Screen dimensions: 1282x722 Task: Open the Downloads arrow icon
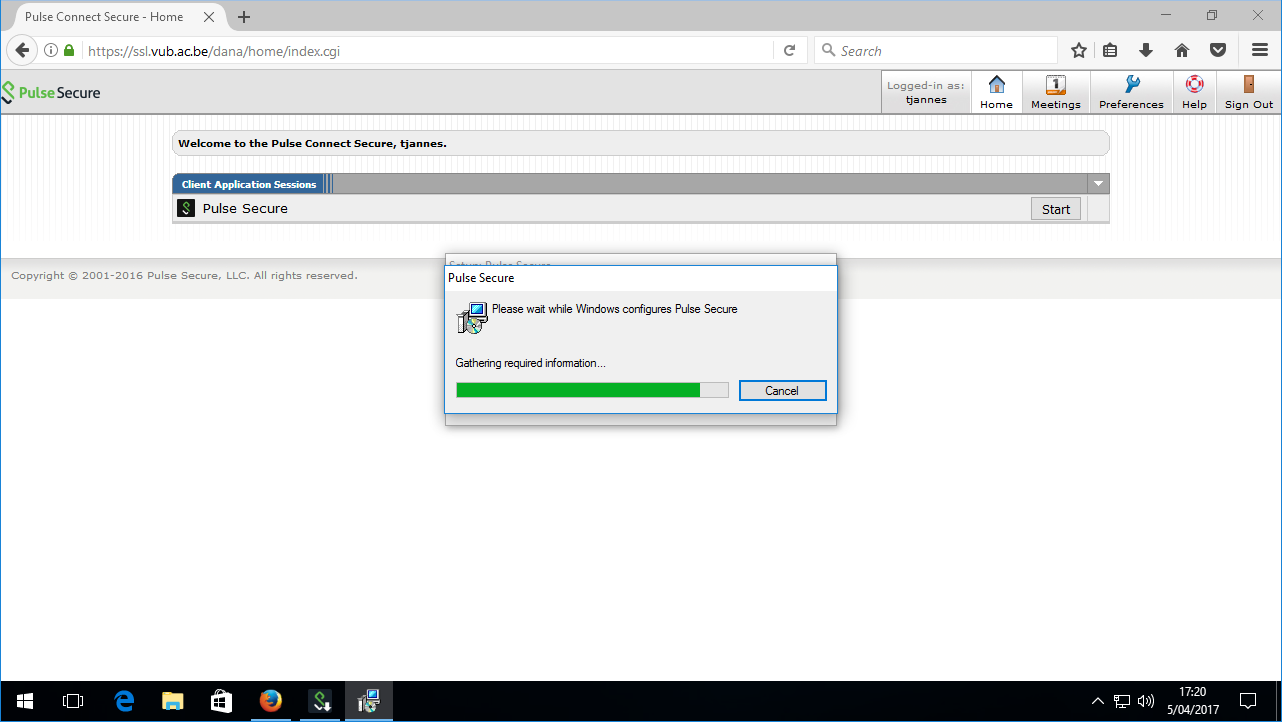click(x=1146, y=50)
